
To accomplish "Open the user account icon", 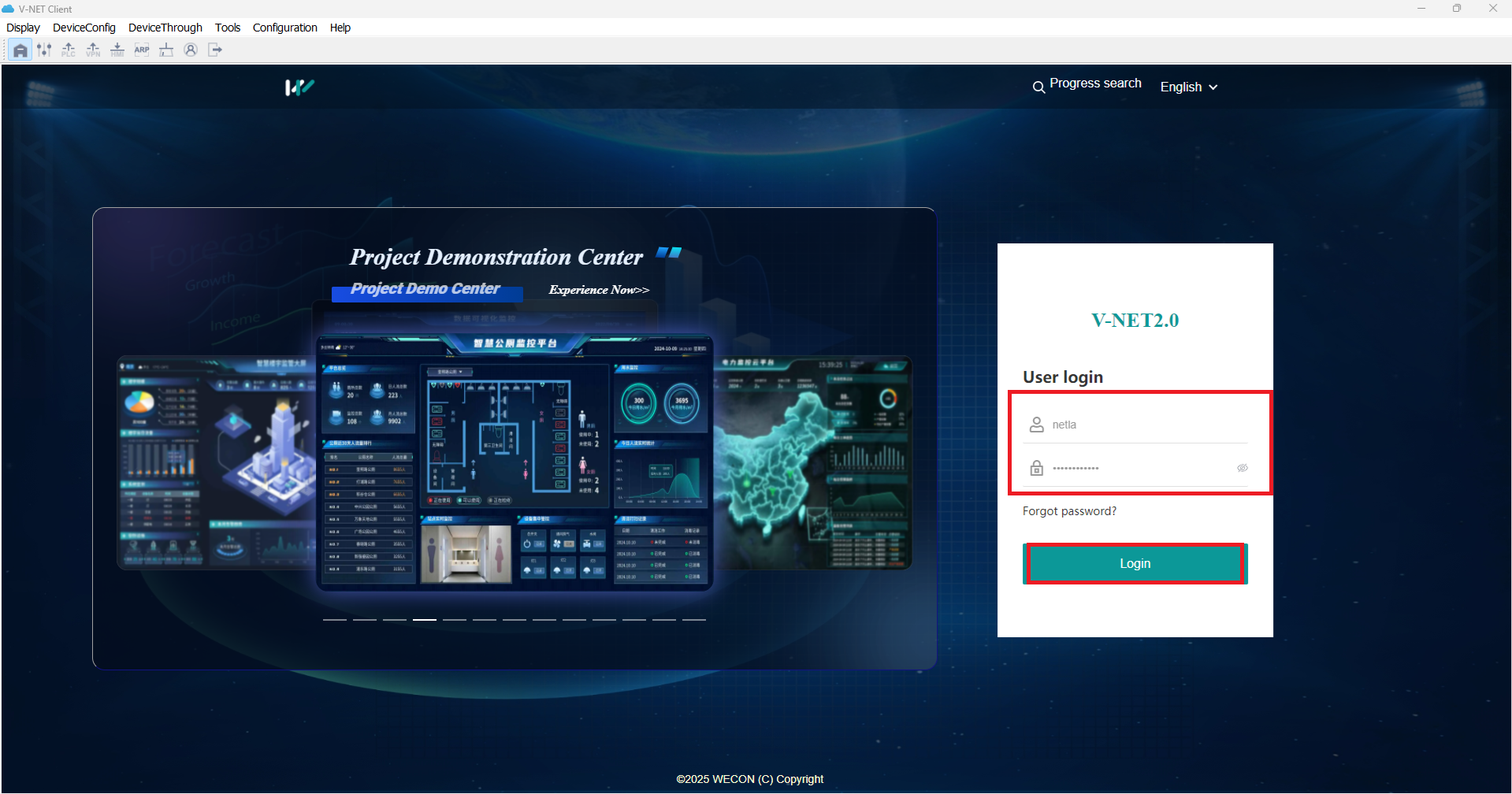I will 191,49.
